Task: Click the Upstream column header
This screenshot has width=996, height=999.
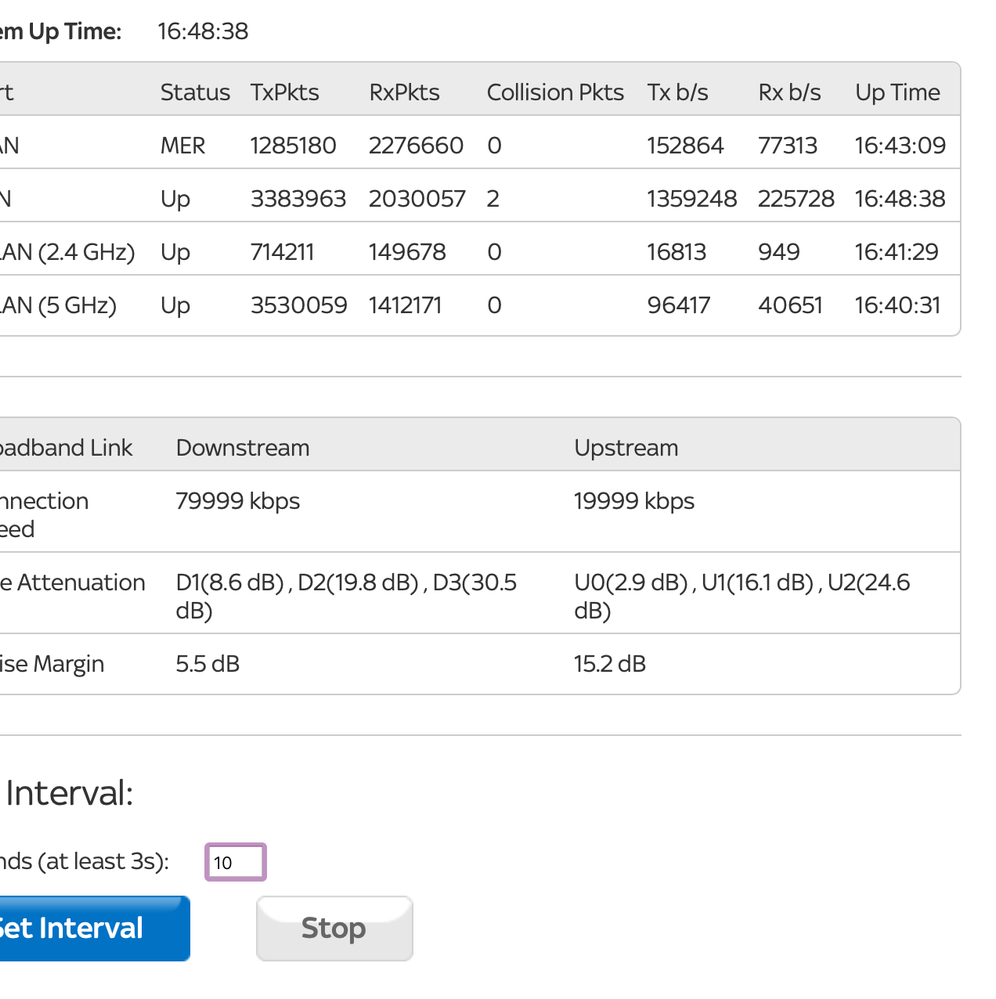Action: coord(626,448)
